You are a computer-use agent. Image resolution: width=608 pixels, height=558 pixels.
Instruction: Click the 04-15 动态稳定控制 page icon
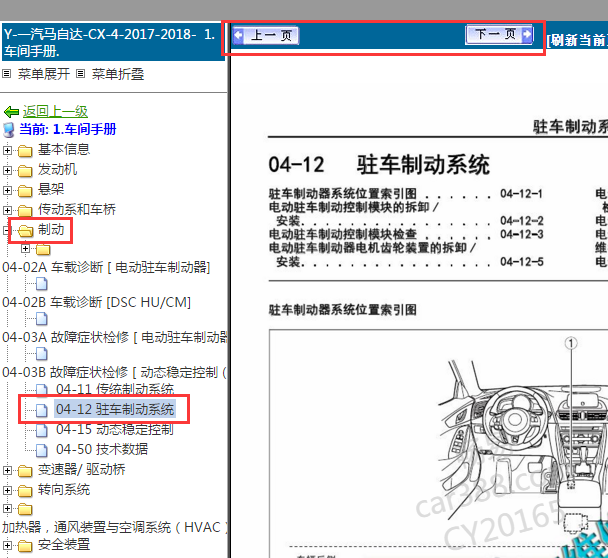coord(41,430)
